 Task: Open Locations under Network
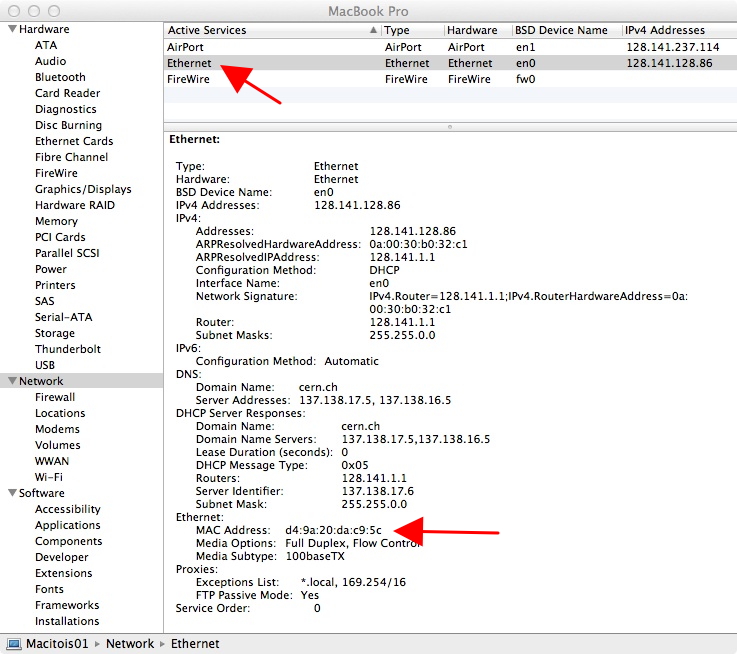[x=60, y=413]
